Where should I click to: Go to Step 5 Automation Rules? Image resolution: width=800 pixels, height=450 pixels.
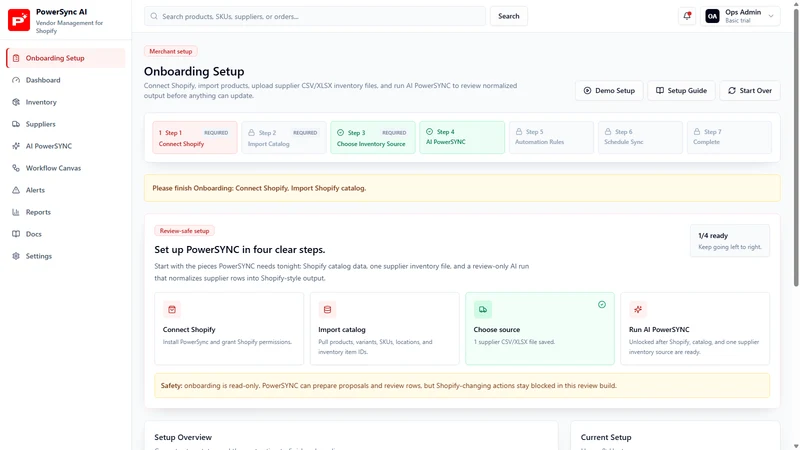pos(552,138)
